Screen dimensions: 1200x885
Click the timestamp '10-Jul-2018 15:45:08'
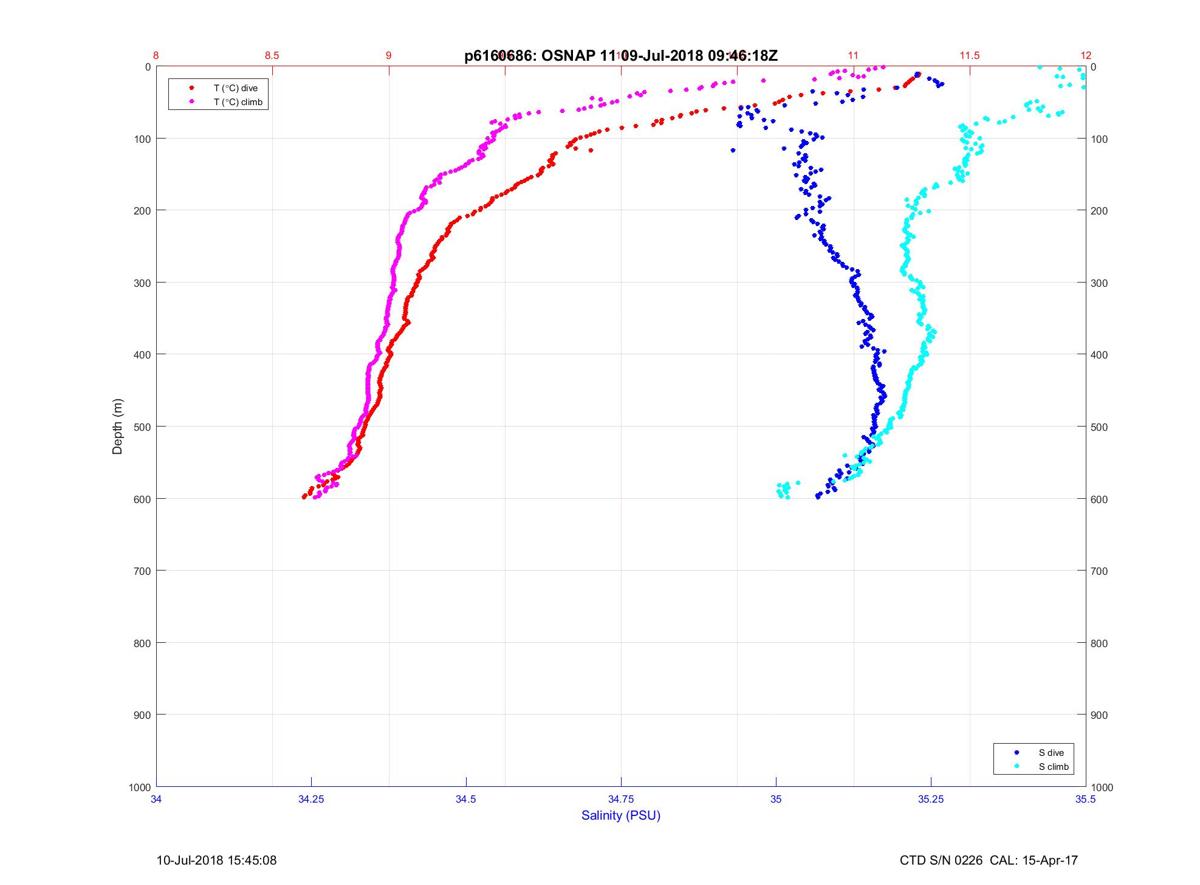point(216,860)
